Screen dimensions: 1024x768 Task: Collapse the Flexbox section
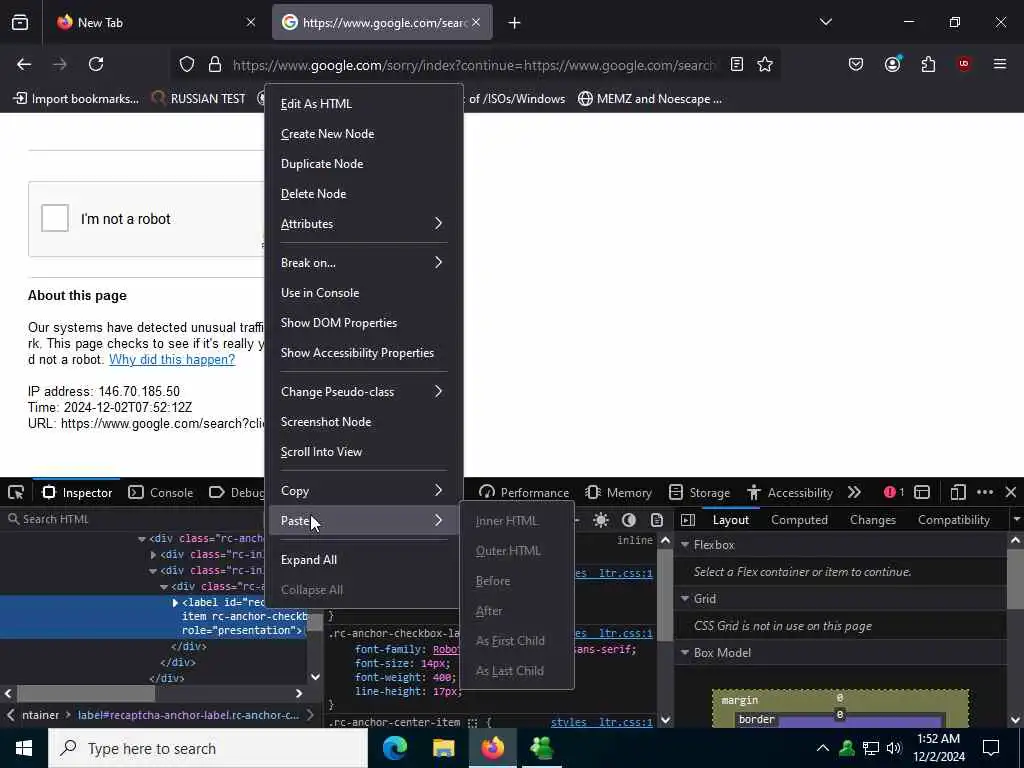[x=685, y=545]
